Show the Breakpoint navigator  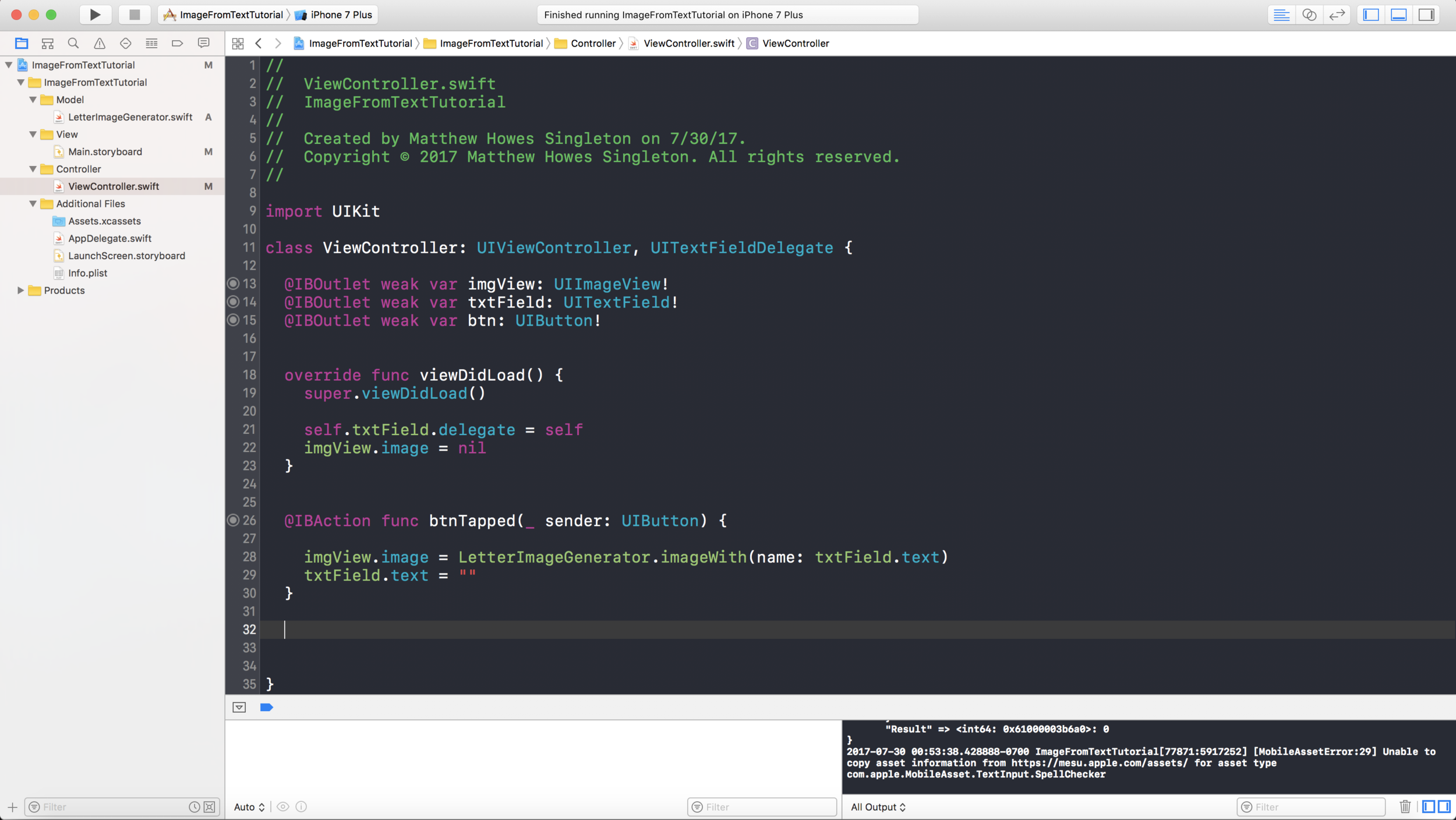point(177,43)
